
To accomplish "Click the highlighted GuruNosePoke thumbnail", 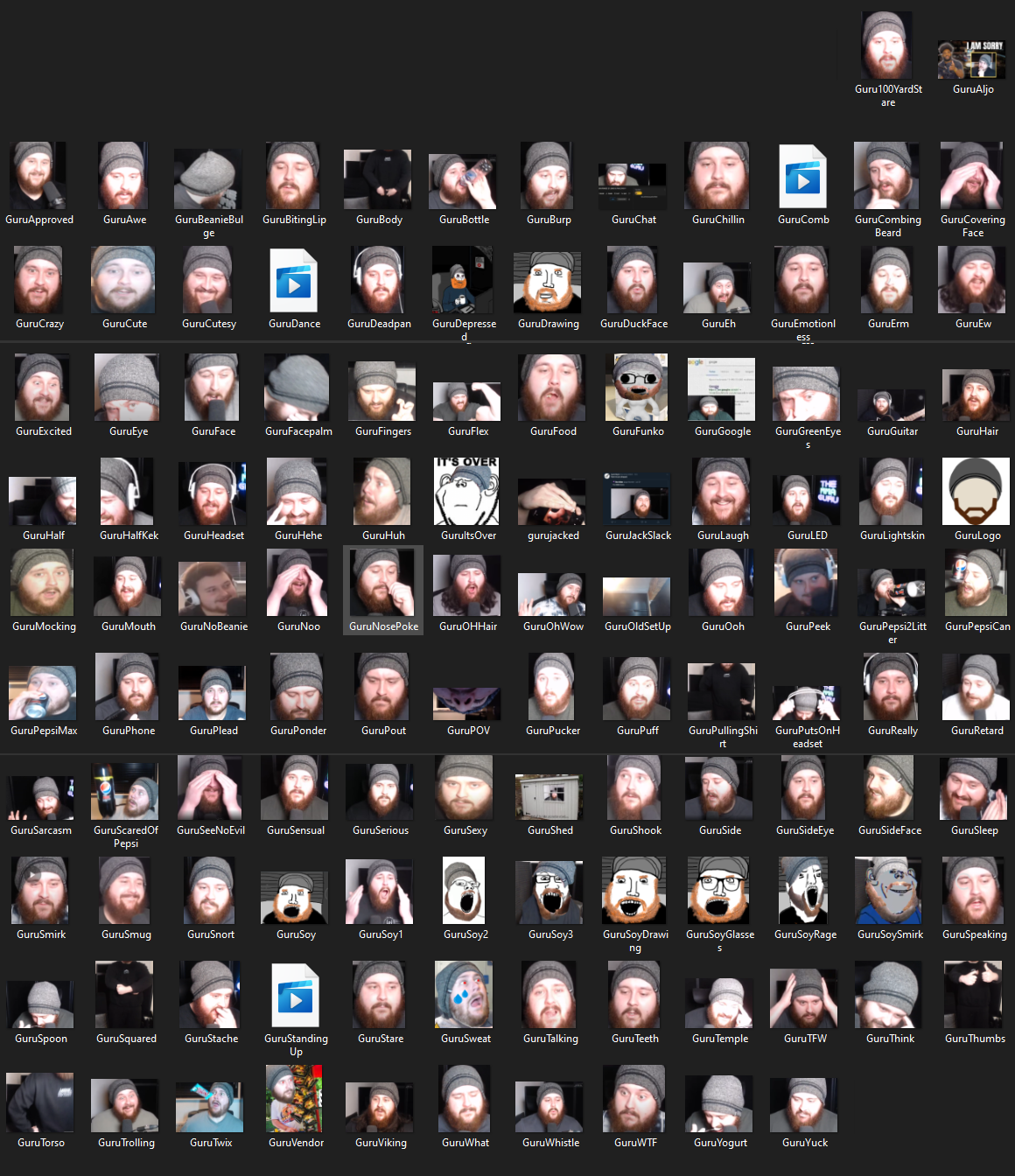I will click(x=381, y=583).
